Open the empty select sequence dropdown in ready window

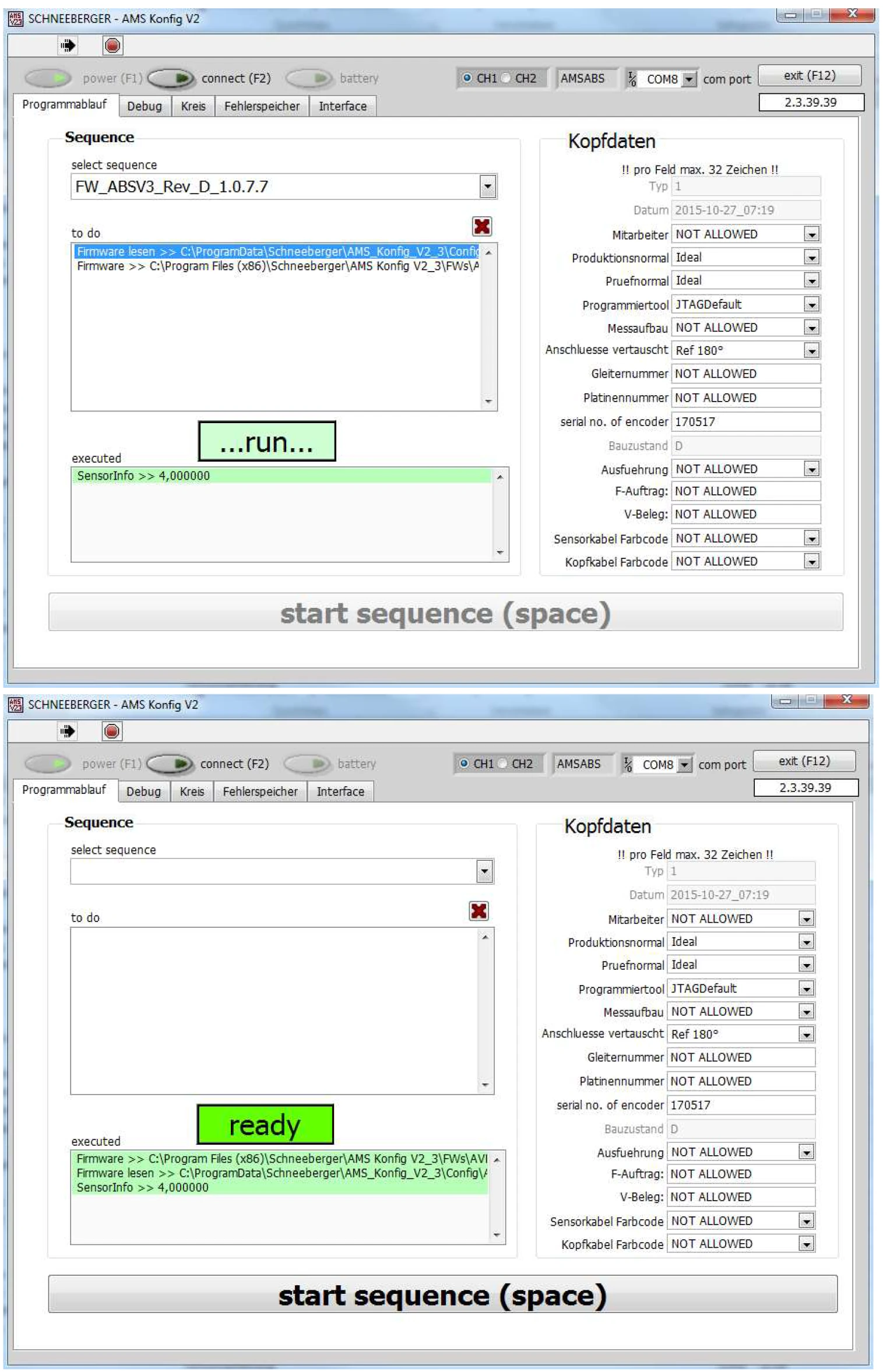pyautogui.click(x=484, y=872)
